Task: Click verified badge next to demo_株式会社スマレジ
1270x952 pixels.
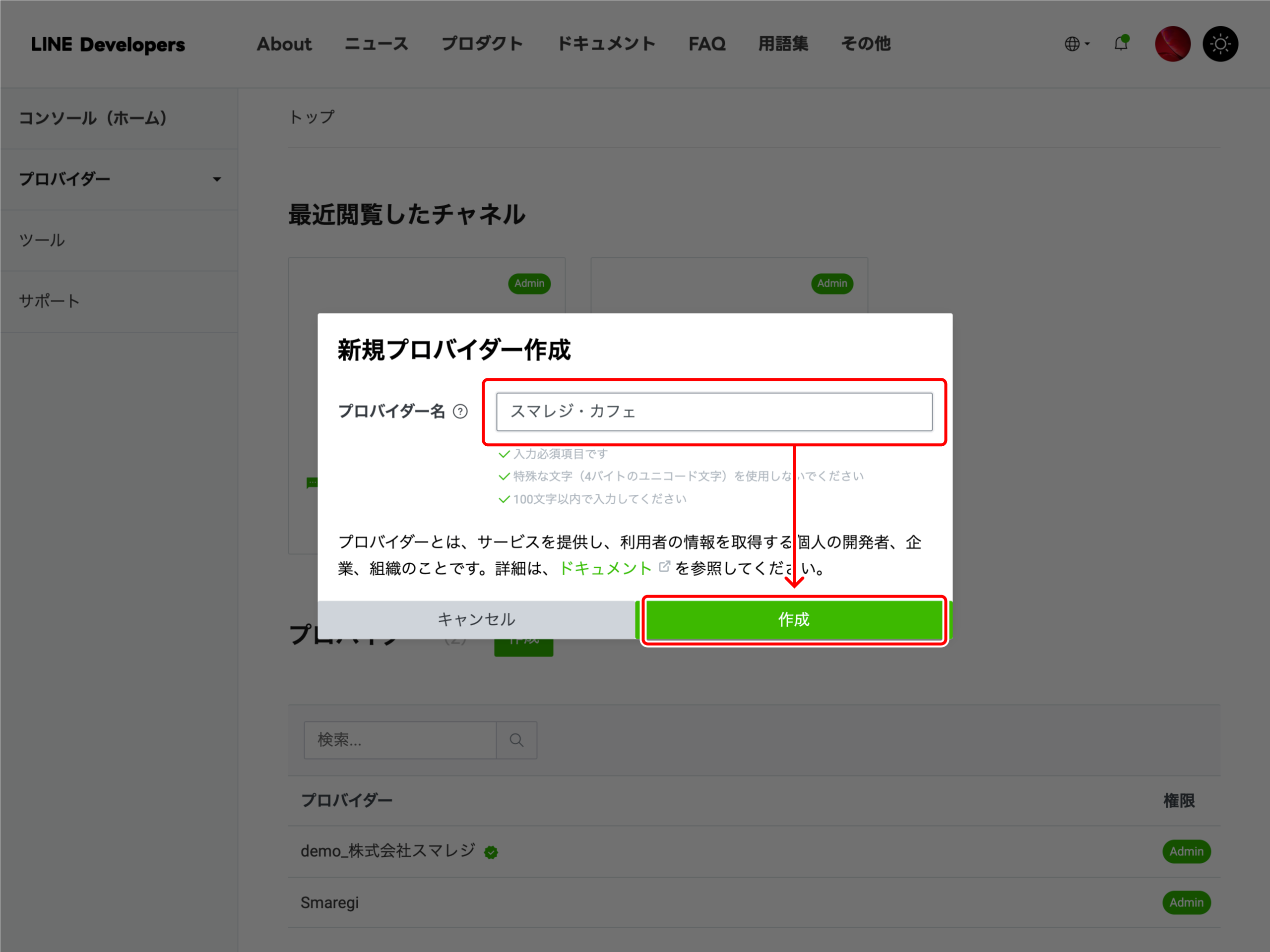Action: point(491,852)
